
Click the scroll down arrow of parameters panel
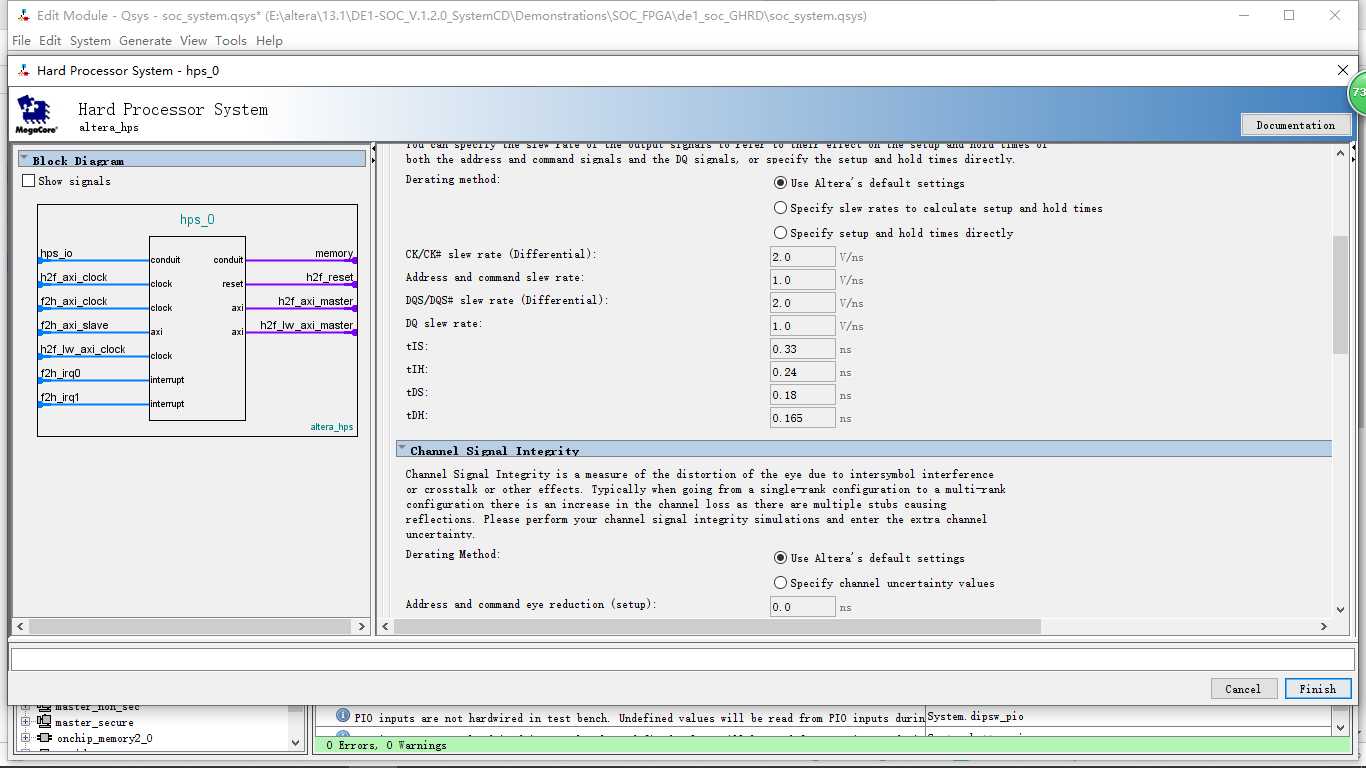pos(1341,609)
